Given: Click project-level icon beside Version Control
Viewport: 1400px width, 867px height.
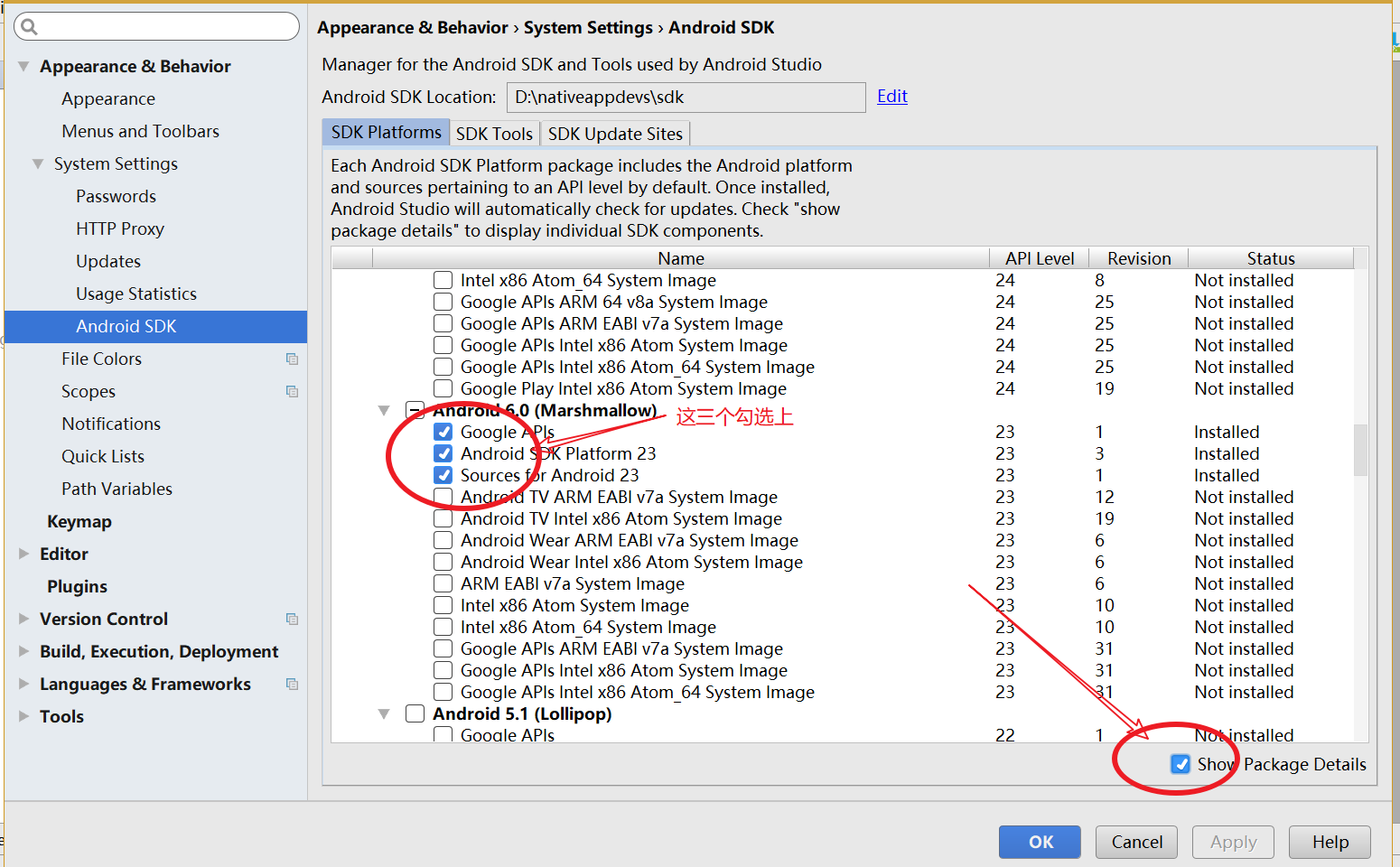Looking at the screenshot, I should point(292,620).
